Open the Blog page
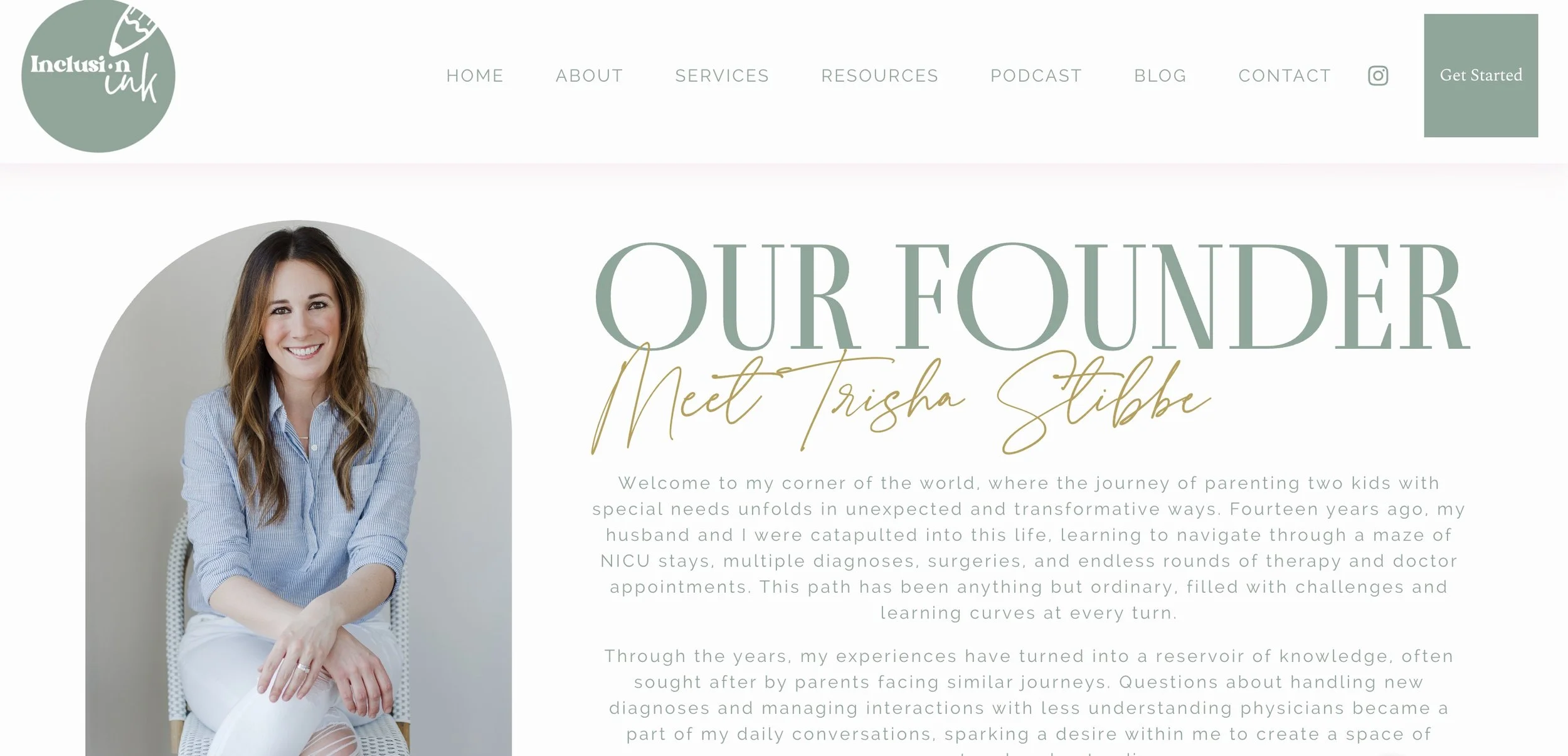Viewport: 1568px width, 756px height. (1160, 76)
